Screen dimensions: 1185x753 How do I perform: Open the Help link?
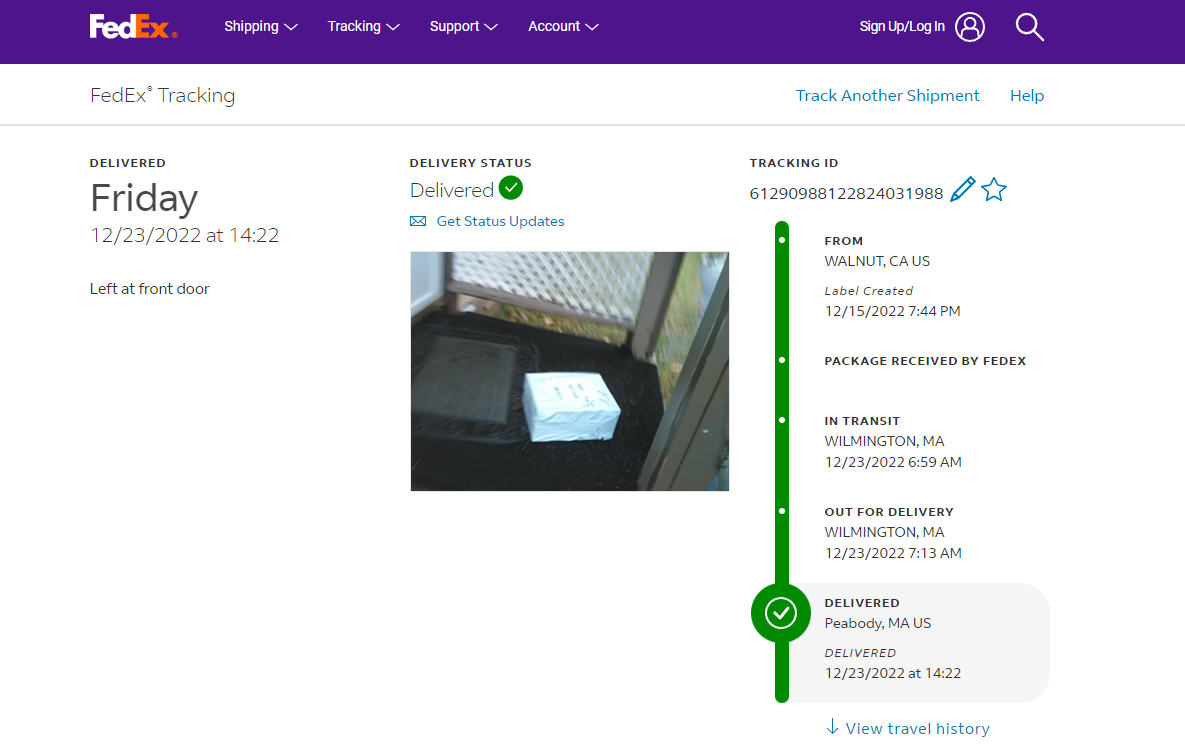[1026, 96]
